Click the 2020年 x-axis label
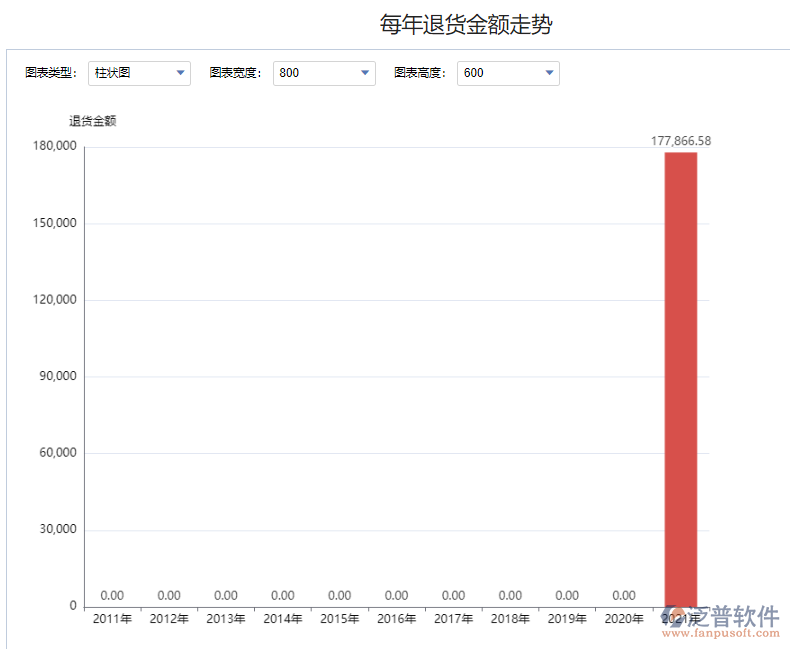The width and height of the screenshot is (790, 649). pos(624,618)
